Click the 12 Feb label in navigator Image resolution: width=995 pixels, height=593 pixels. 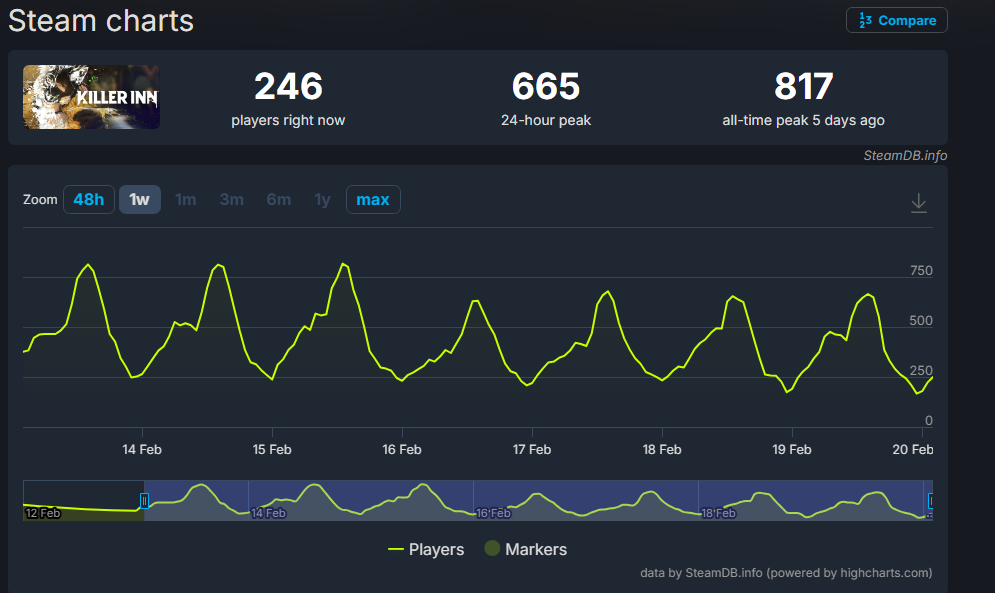(43, 513)
